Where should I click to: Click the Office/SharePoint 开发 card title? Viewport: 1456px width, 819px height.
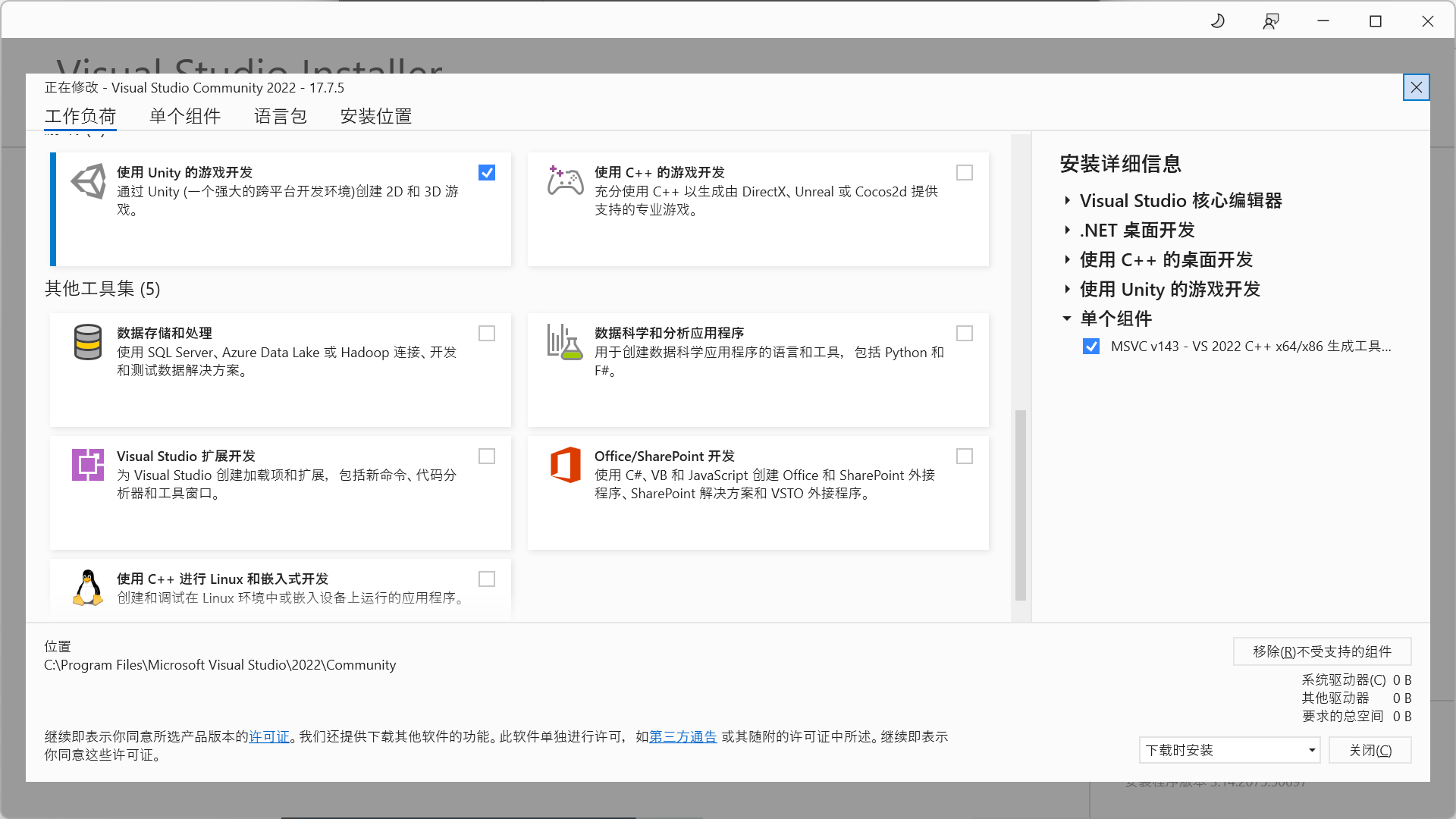pyautogui.click(x=664, y=457)
